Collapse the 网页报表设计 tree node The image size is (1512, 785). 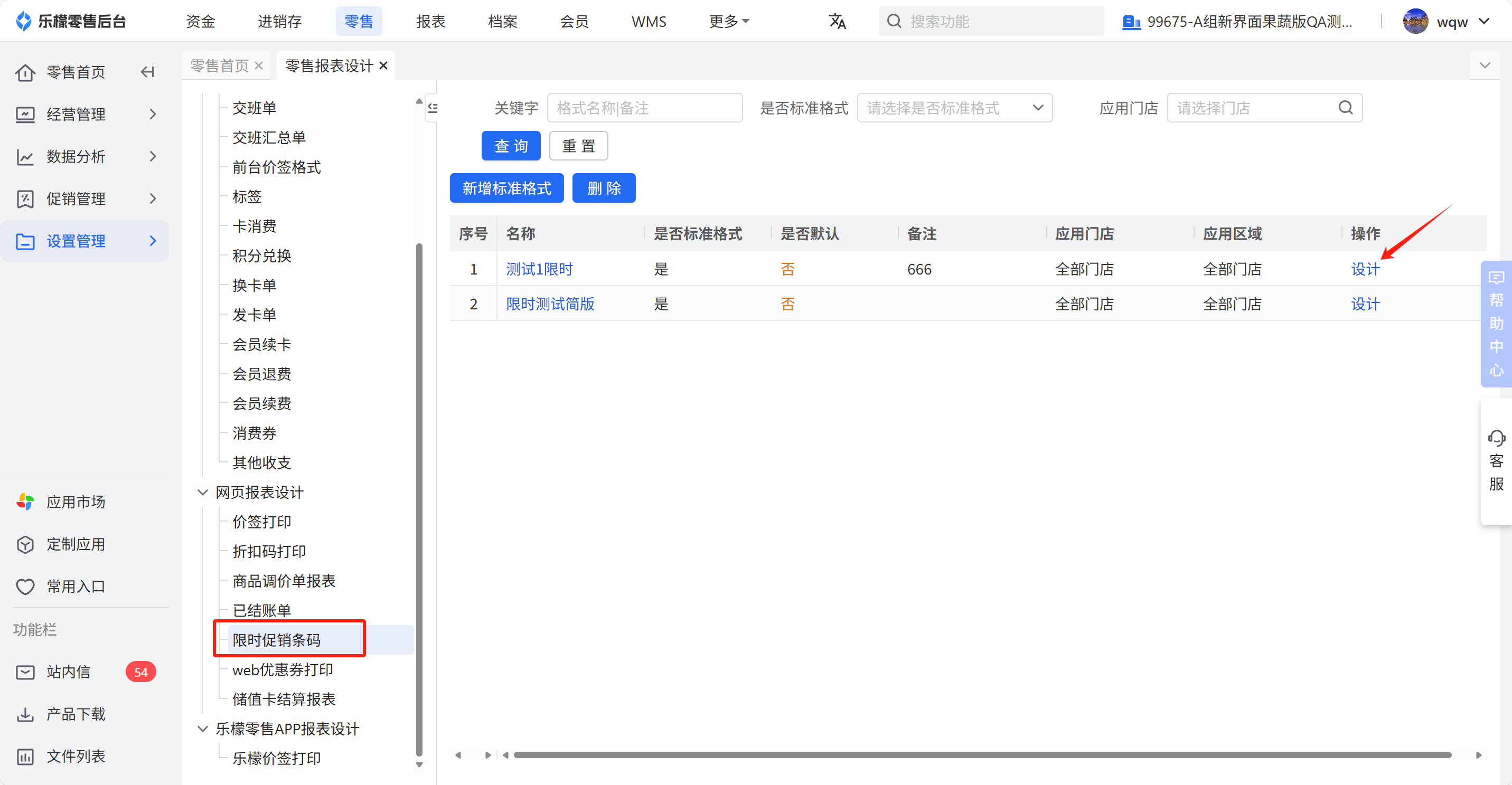point(202,492)
